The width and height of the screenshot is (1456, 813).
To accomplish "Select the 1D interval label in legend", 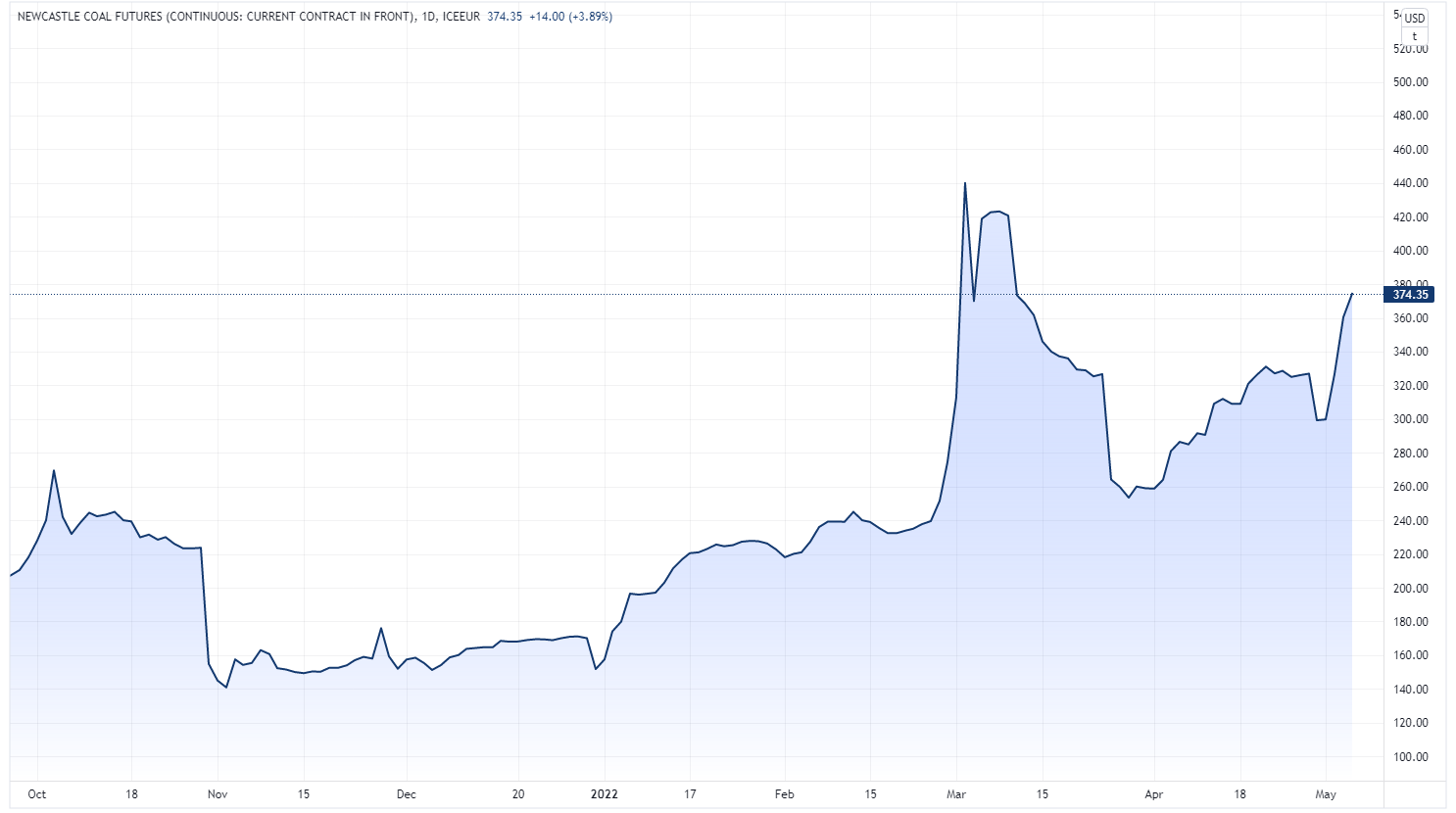I will 429,17.
